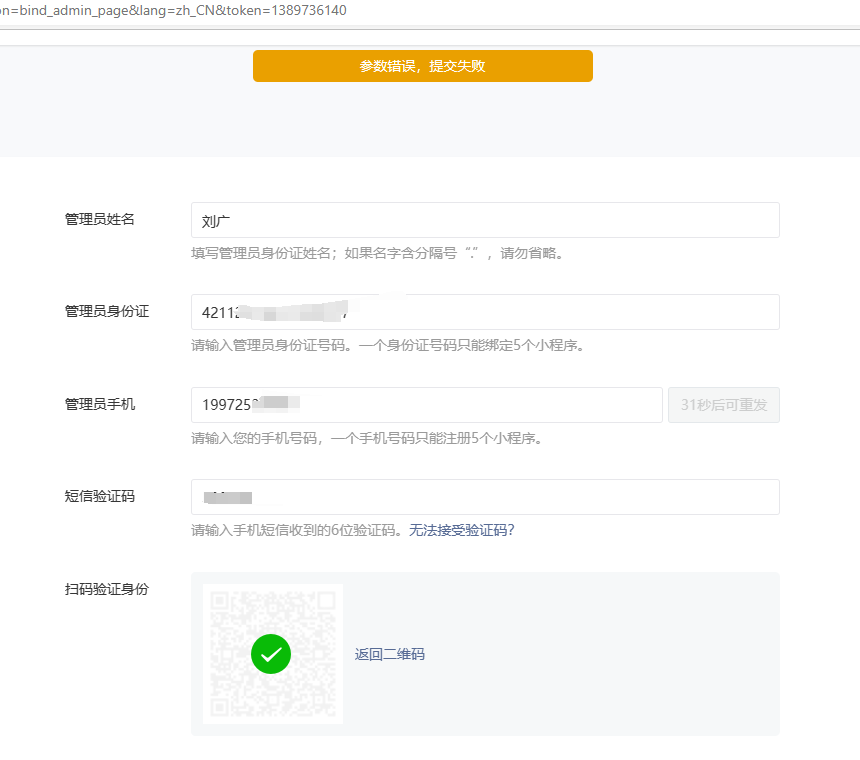860x760 pixels.
Task: Click the 31秒后可重发 resend button
Action: [723, 405]
